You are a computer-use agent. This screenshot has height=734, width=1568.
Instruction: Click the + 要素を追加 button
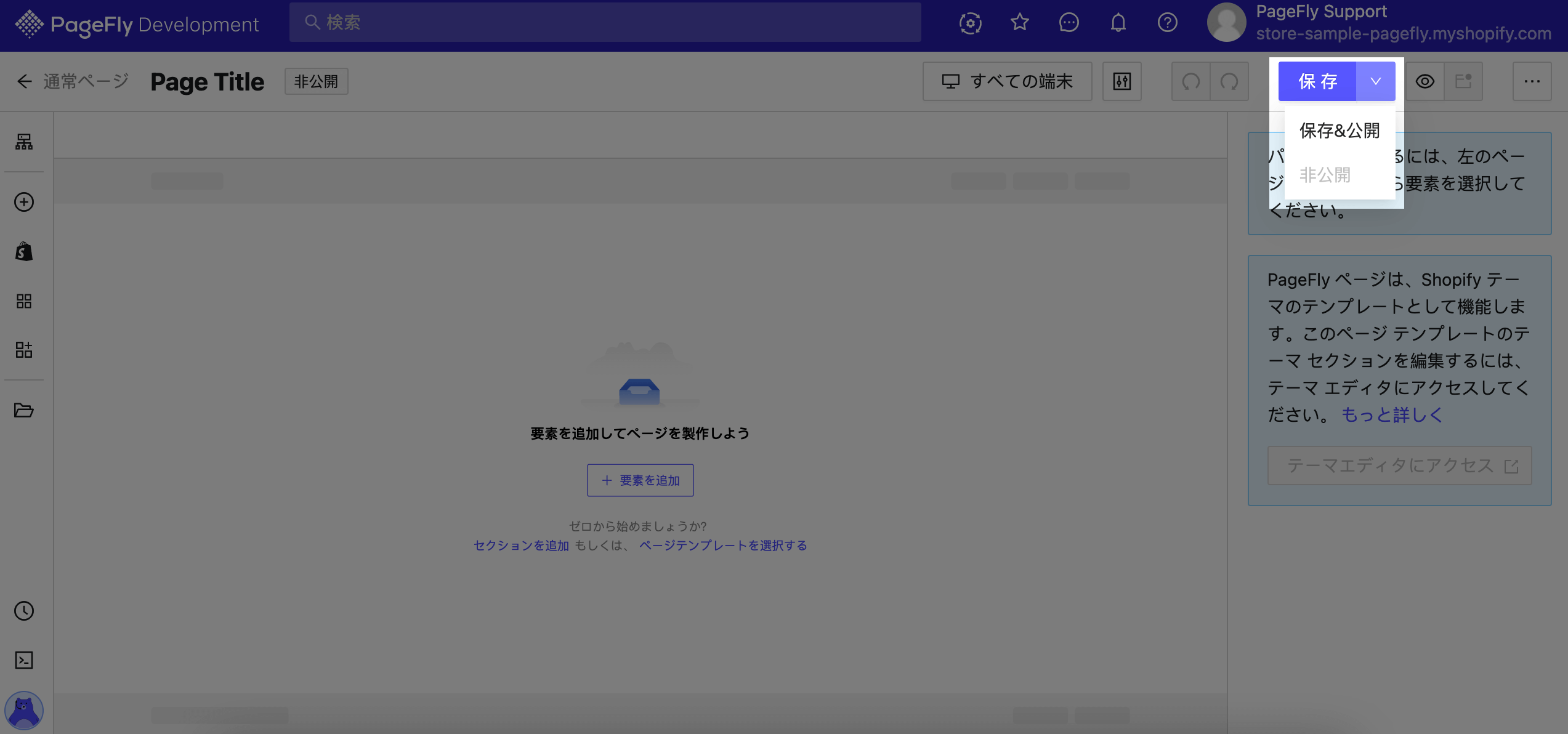(x=640, y=480)
